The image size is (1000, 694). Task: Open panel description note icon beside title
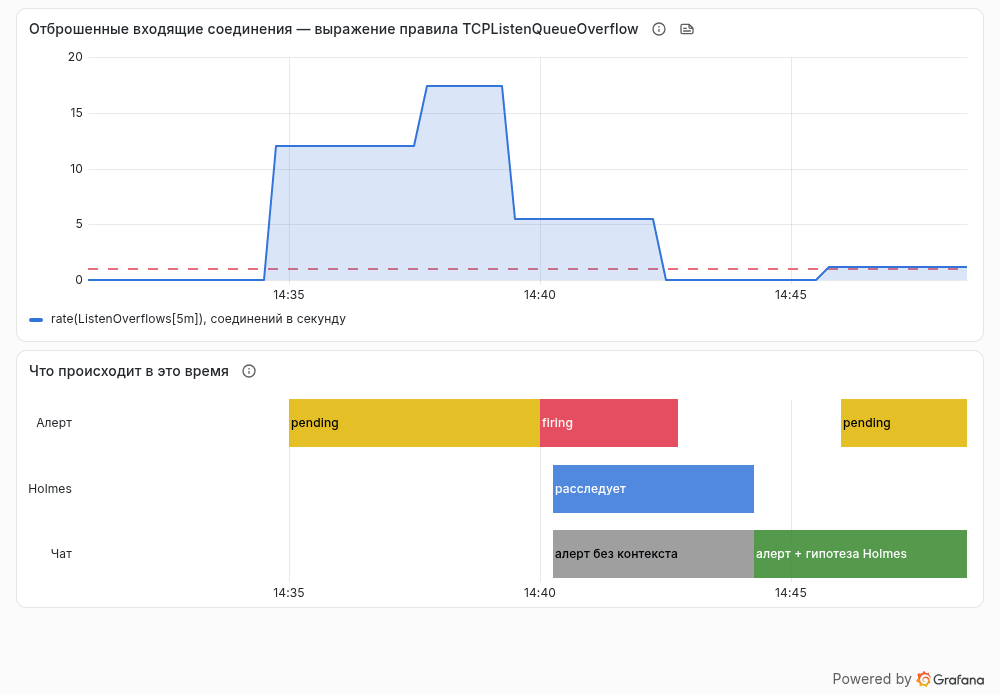[687, 29]
